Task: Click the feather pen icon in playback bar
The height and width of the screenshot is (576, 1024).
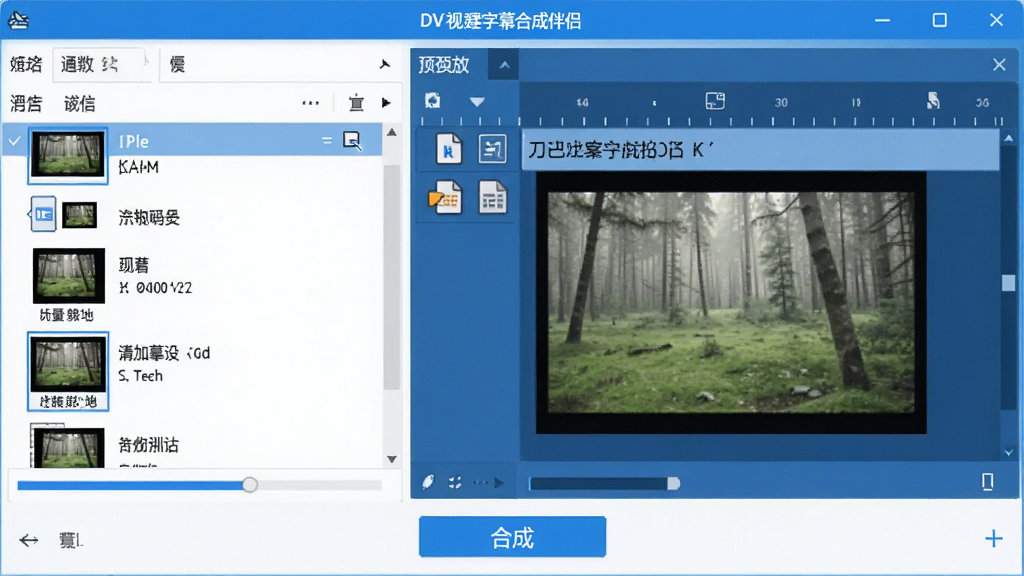Action: pyautogui.click(x=428, y=483)
